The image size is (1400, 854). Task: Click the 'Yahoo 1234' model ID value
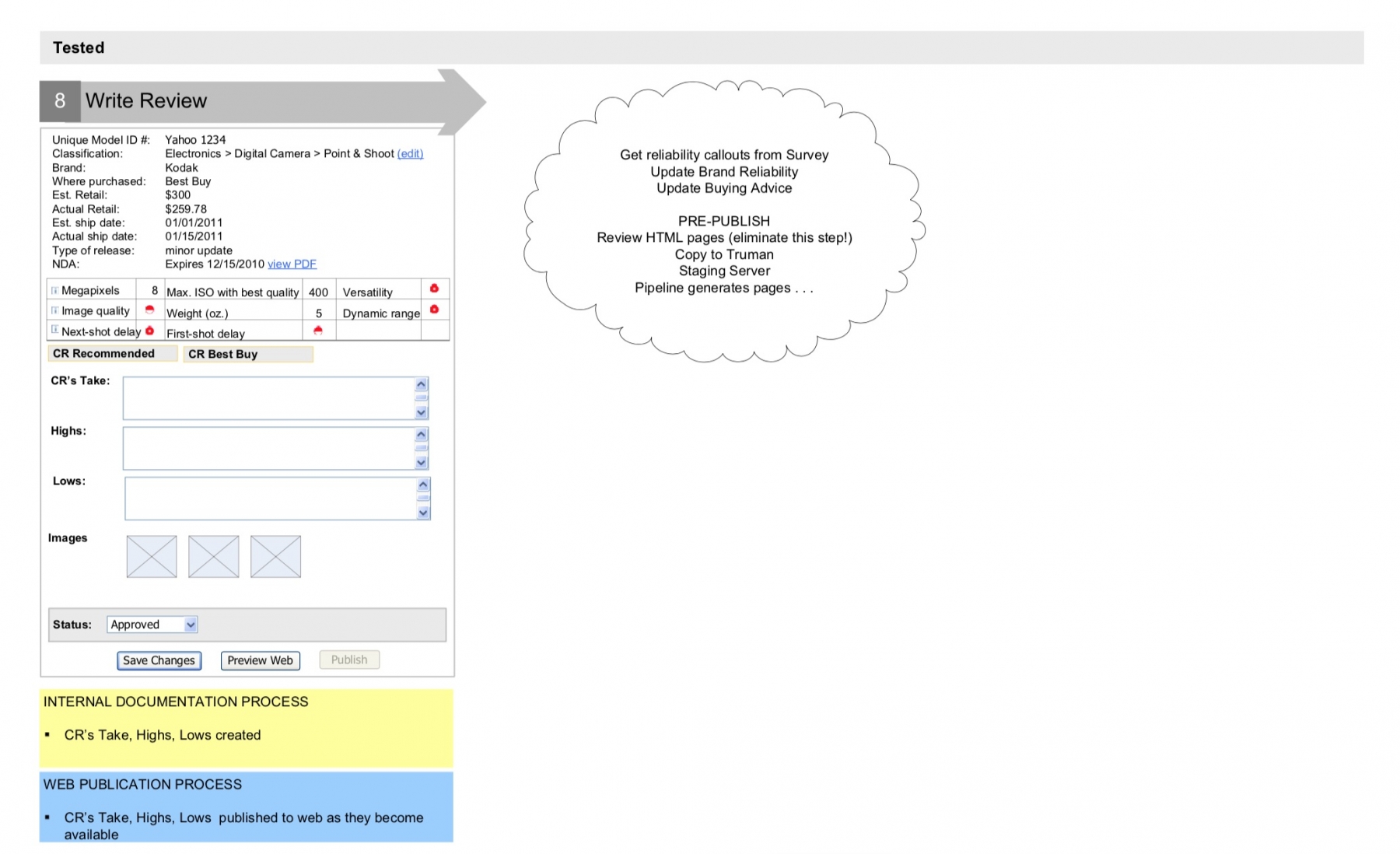(195, 140)
